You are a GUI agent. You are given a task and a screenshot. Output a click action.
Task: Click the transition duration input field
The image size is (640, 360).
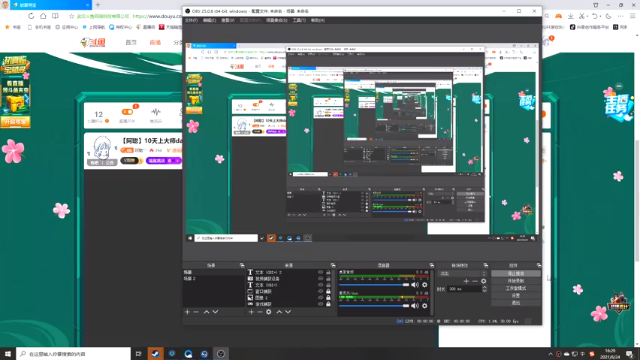464,289
